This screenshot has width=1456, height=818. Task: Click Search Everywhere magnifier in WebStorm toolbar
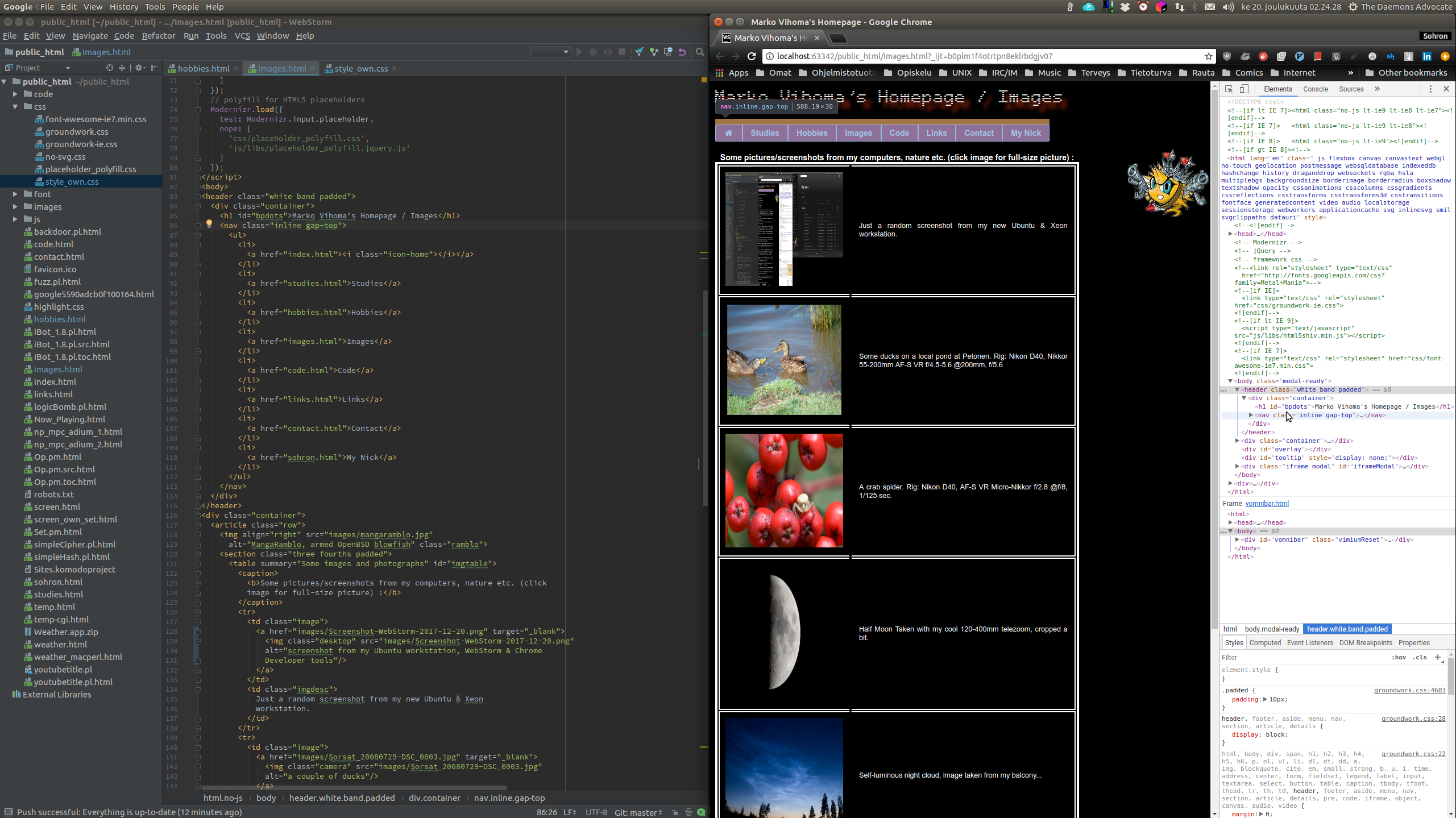pyautogui.click(x=700, y=52)
